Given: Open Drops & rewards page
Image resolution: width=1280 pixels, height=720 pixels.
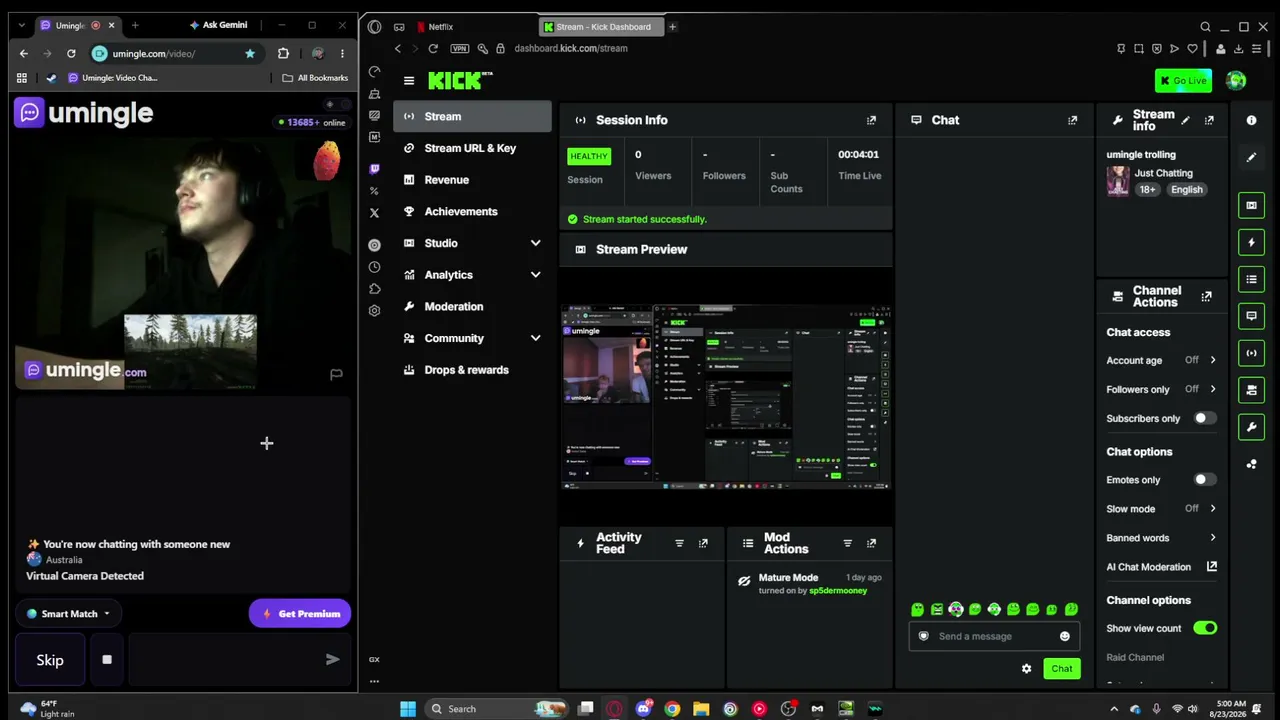Looking at the screenshot, I should tap(472, 370).
